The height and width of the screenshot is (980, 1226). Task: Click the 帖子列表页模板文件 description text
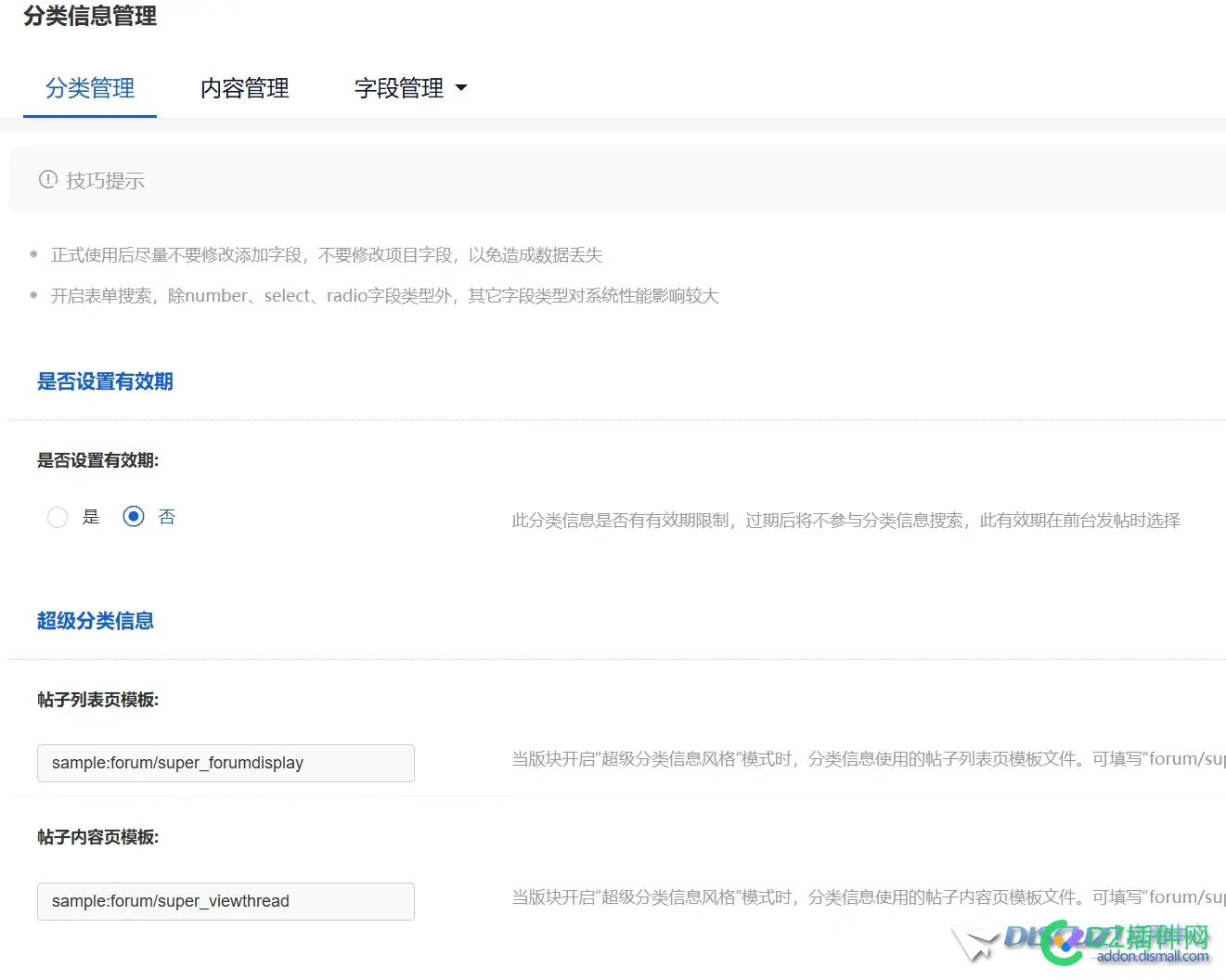tap(869, 759)
